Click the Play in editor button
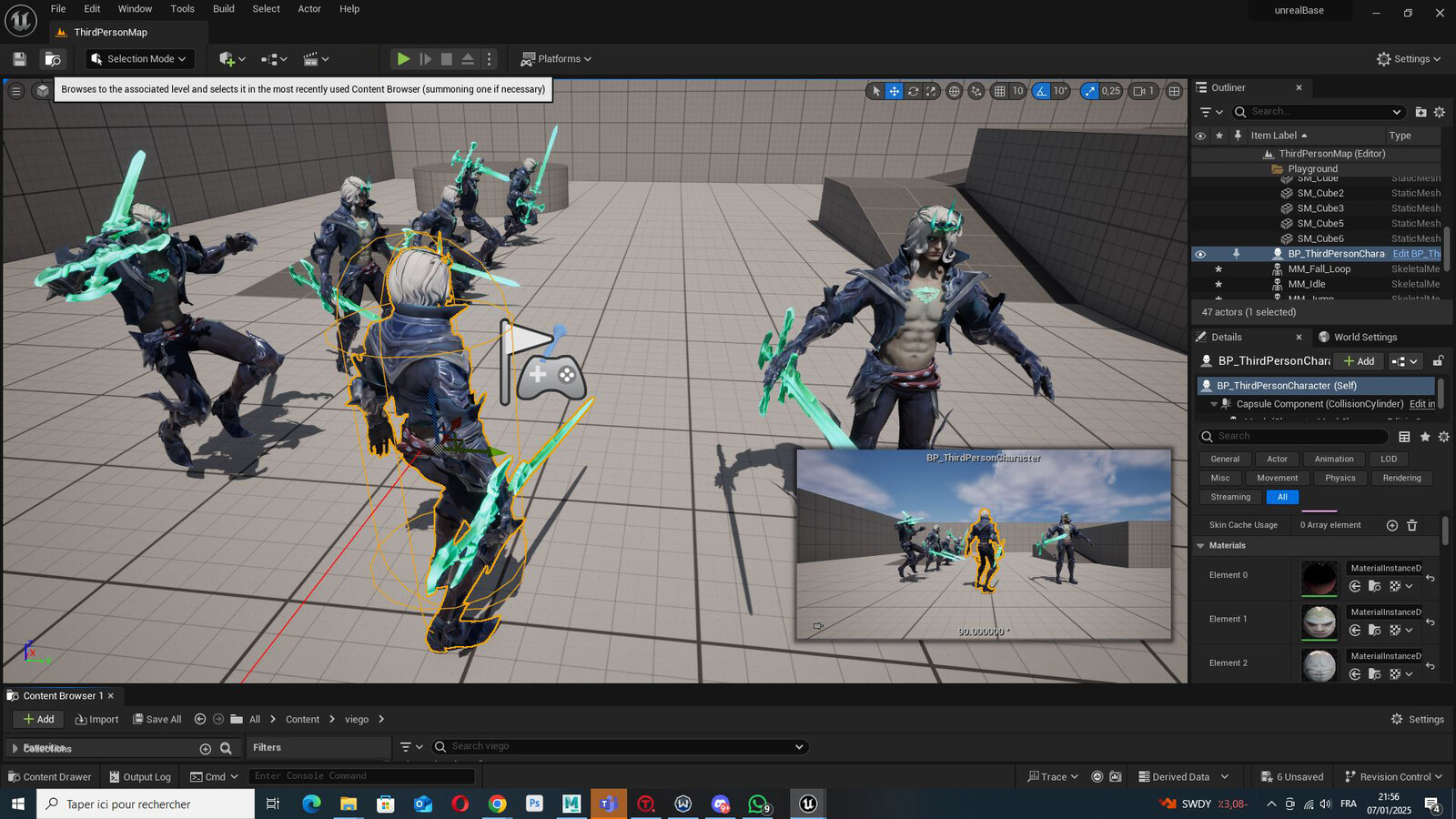This screenshot has width=1456, height=819. point(403,59)
